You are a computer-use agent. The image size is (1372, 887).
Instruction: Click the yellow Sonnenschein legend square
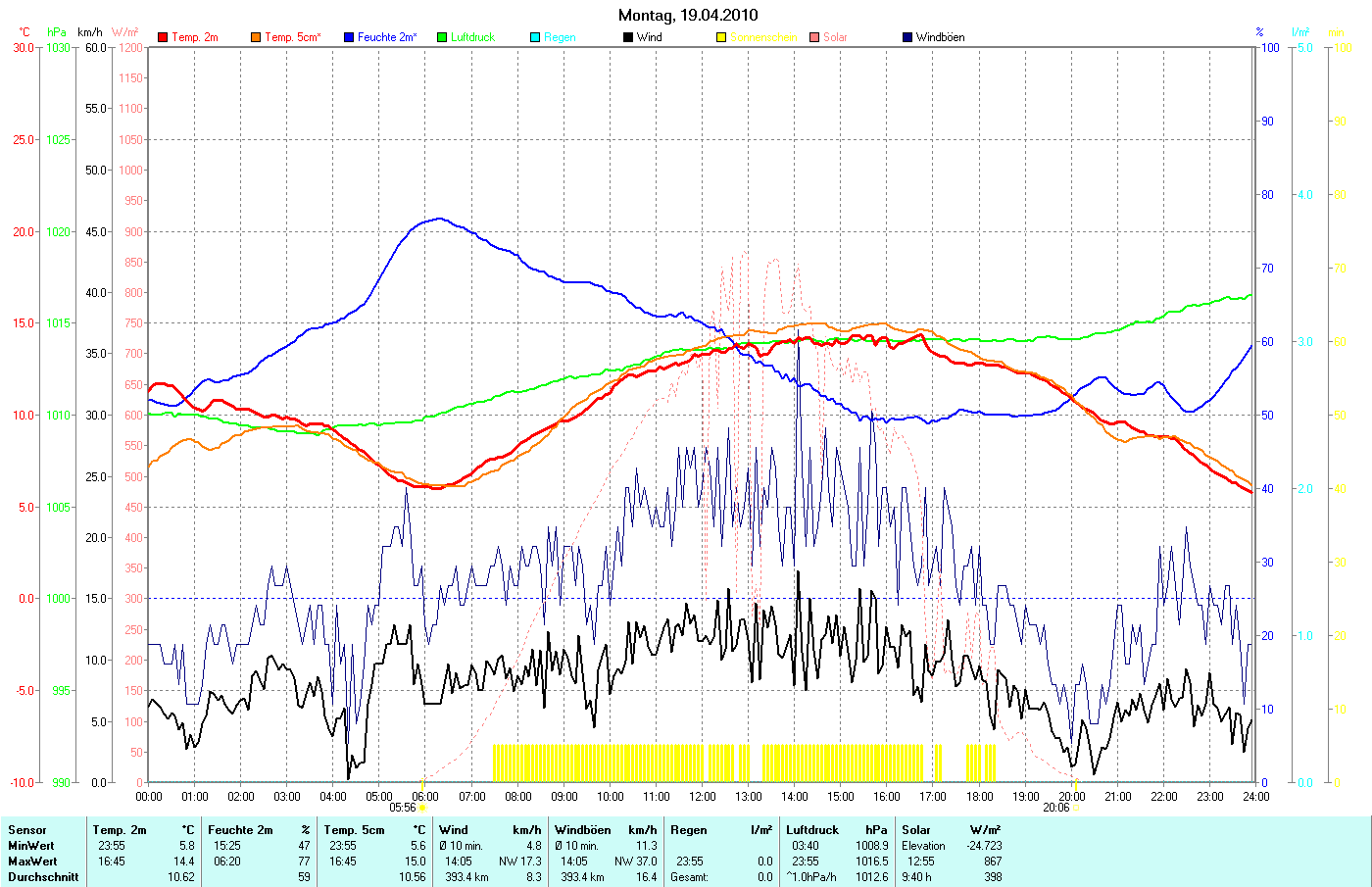(721, 37)
